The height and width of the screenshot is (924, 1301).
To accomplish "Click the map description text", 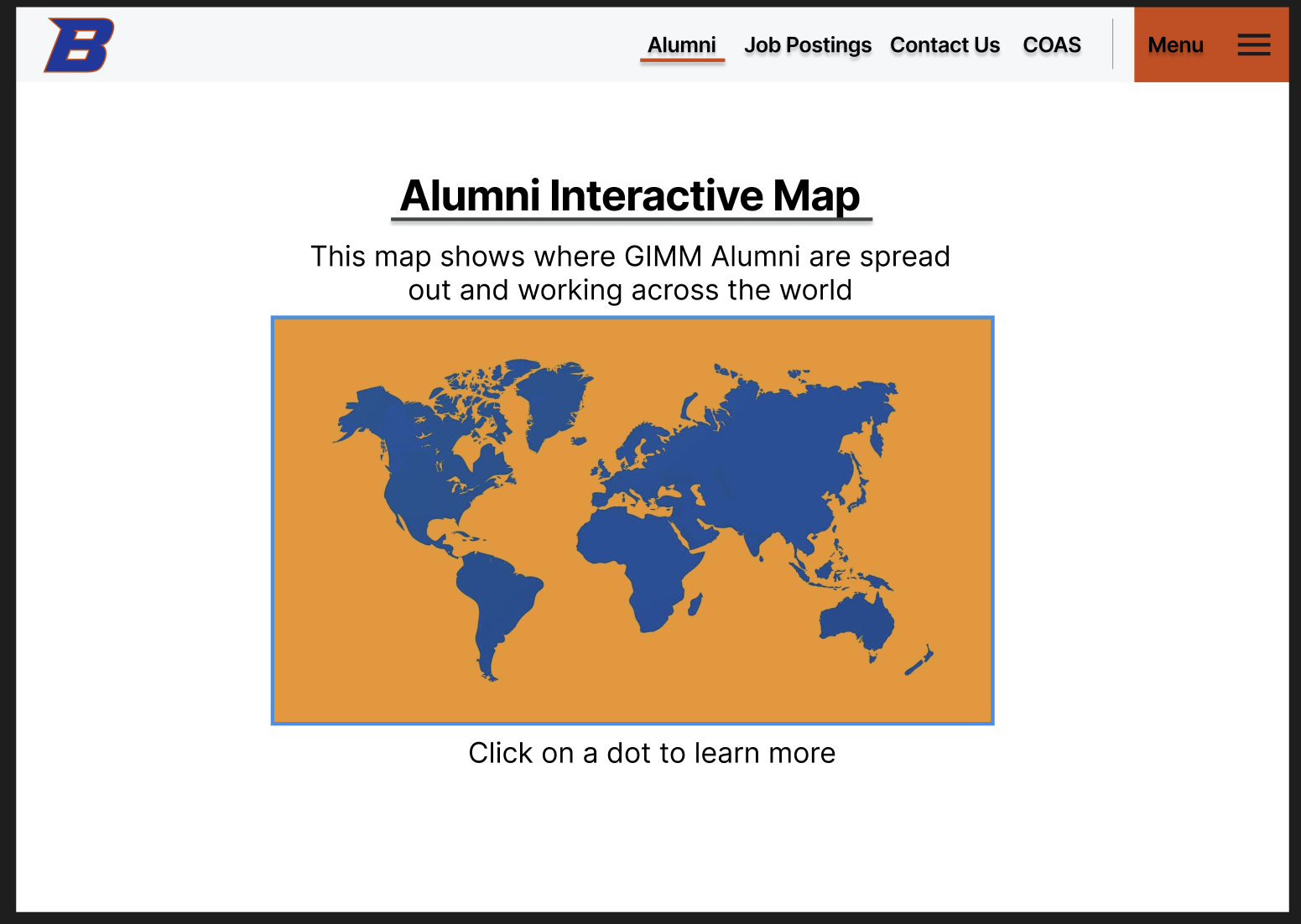I will tap(631, 273).
